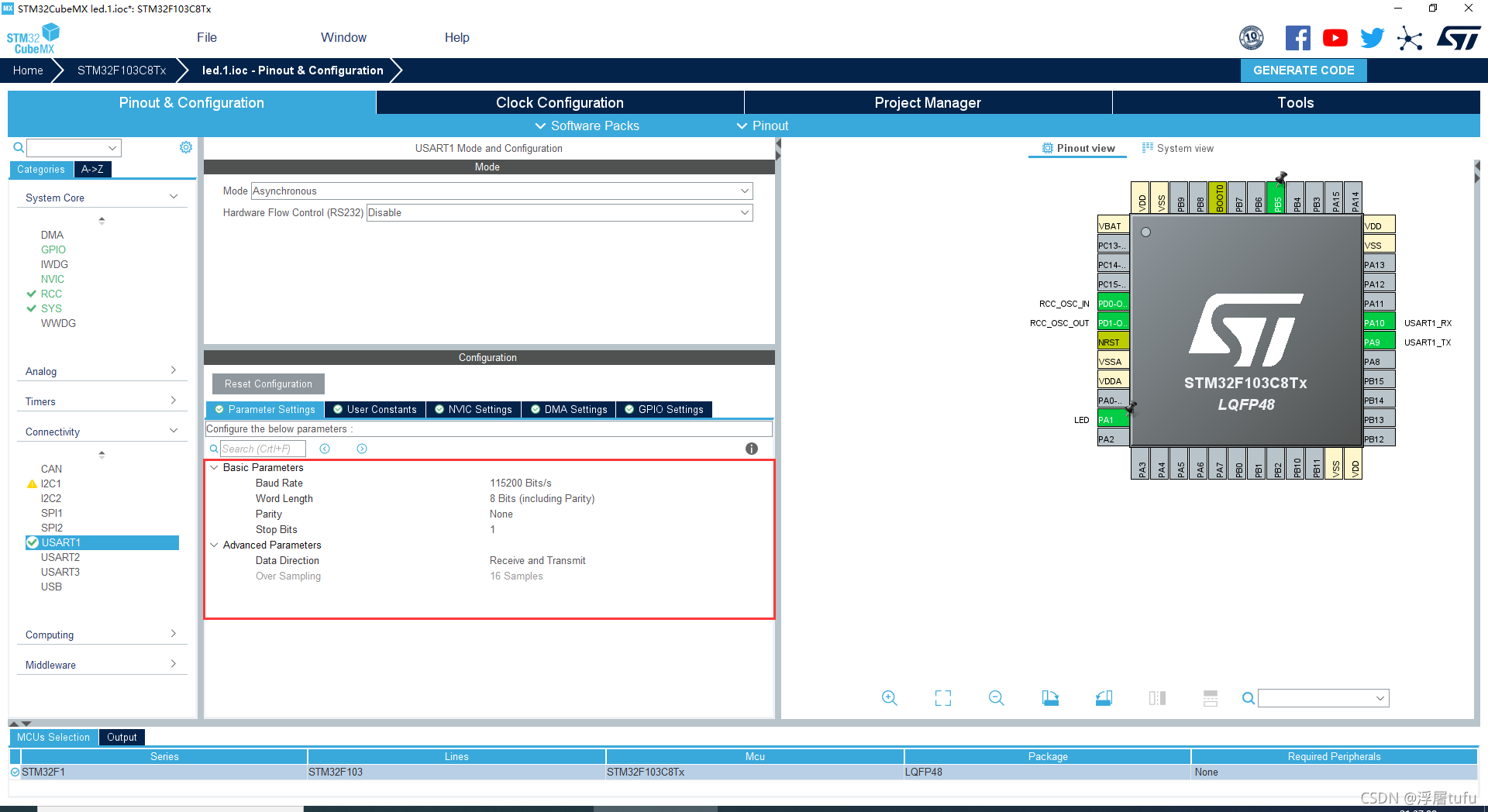
Task: Open the ST Twitter icon
Action: coord(1373,38)
